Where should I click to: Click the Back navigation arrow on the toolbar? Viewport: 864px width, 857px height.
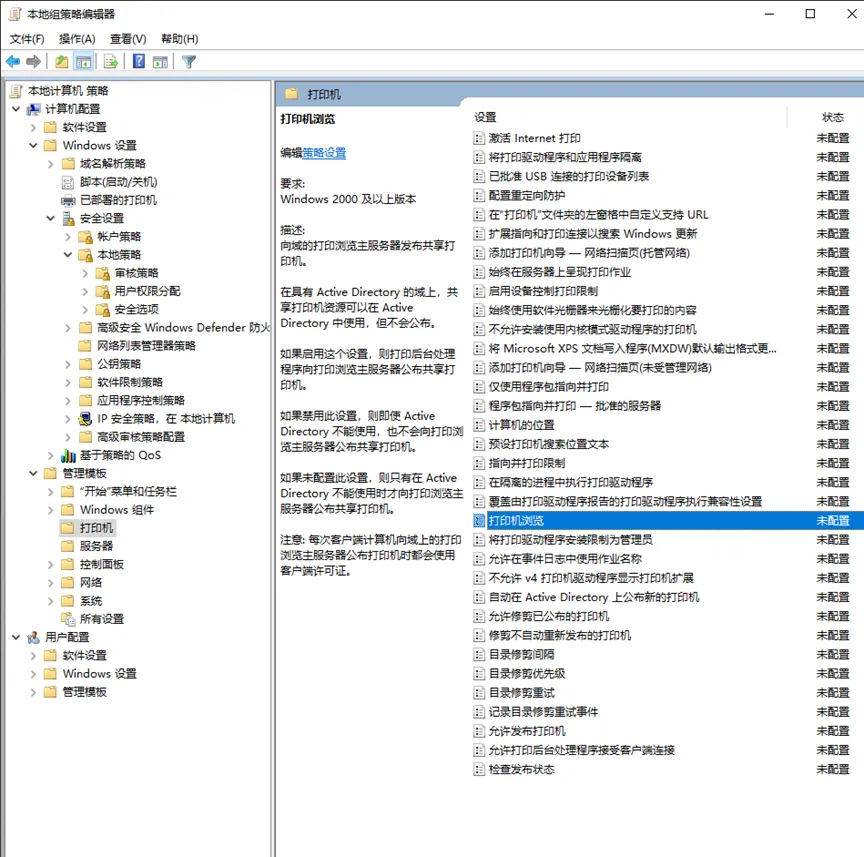13,61
